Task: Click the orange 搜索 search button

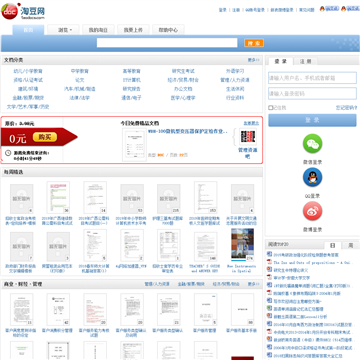Action: 254,43
